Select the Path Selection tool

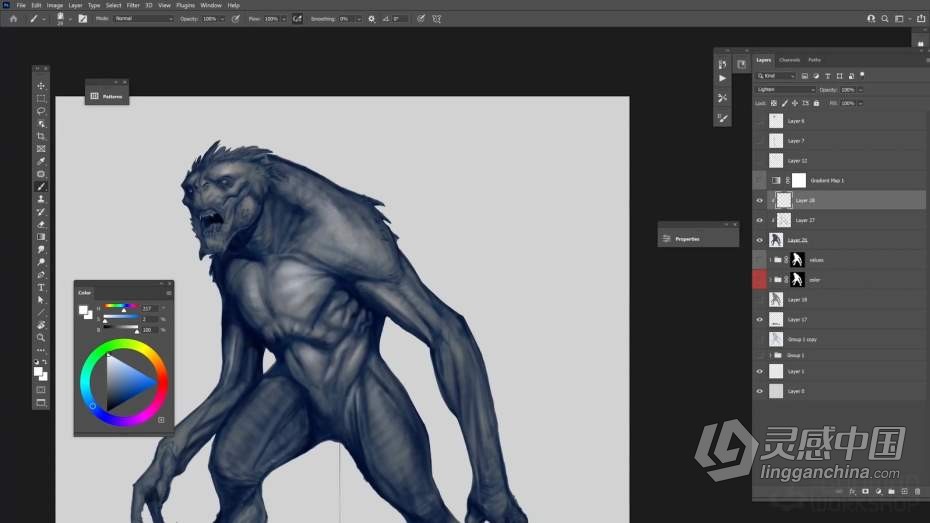(41, 300)
